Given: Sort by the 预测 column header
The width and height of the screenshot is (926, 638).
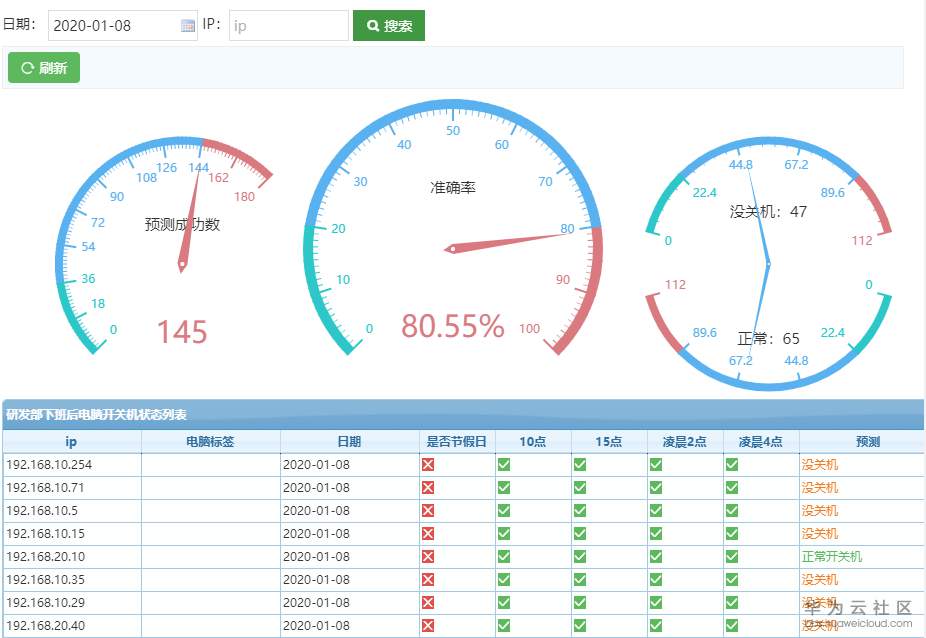Looking at the screenshot, I should tap(862, 441).
